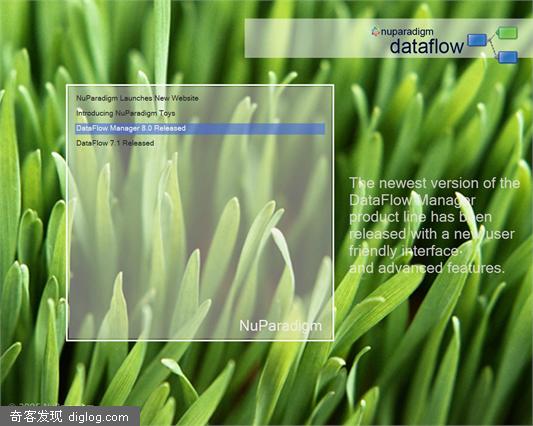Click NuParadigm label inside news panel
Screen dimensions: 533x426
pyautogui.click(x=280, y=326)
